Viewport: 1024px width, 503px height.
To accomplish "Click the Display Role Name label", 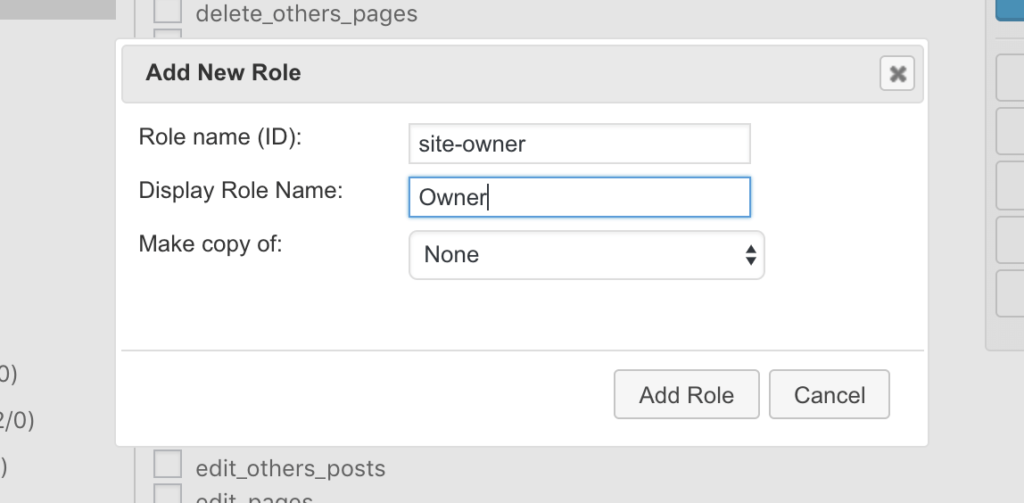I will pyautogui.click(x=240, y=190).
